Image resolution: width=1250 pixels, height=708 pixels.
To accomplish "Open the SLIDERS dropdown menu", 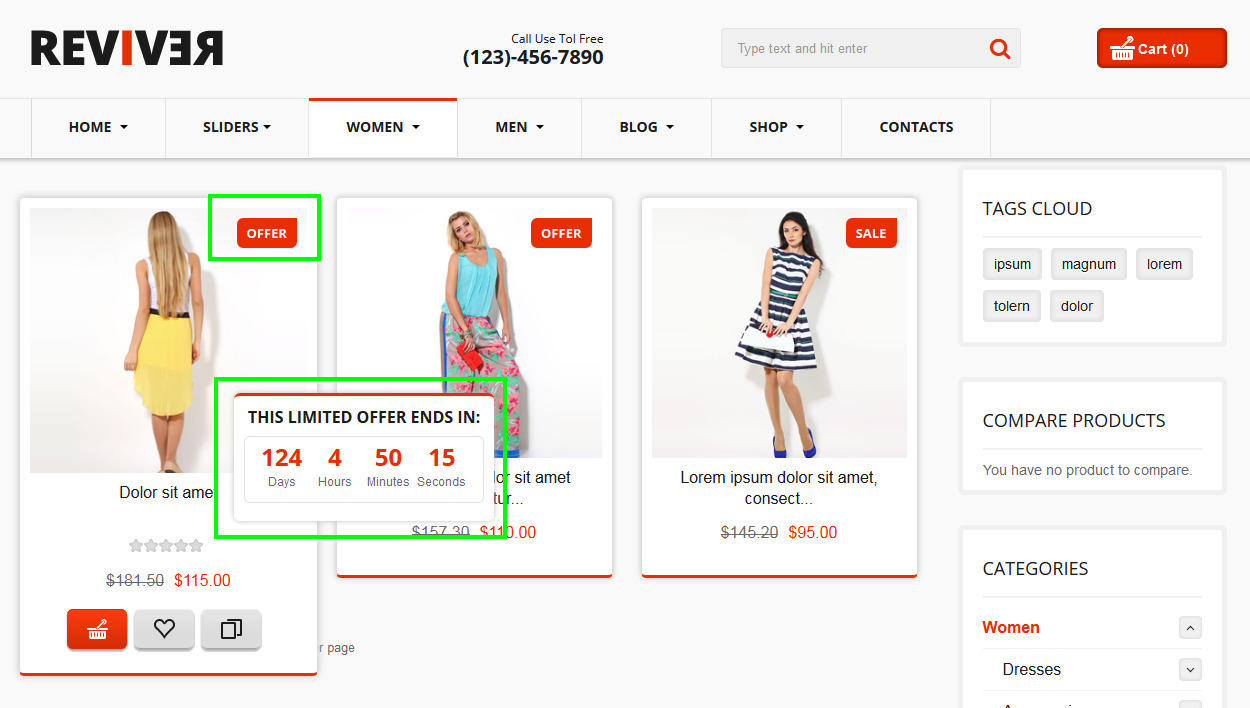I will click(x=237, y=127).
